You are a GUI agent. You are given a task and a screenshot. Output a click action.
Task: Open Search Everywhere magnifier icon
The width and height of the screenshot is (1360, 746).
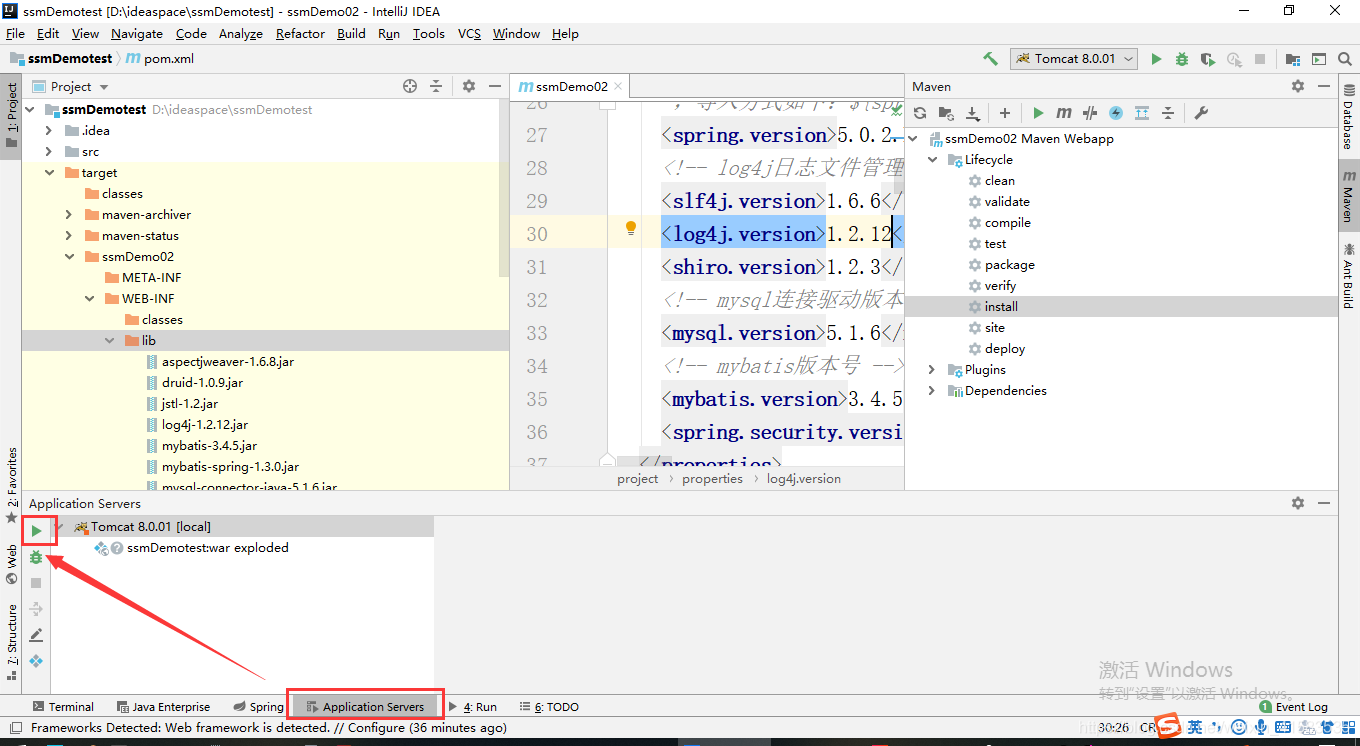tap(1344, 59)
